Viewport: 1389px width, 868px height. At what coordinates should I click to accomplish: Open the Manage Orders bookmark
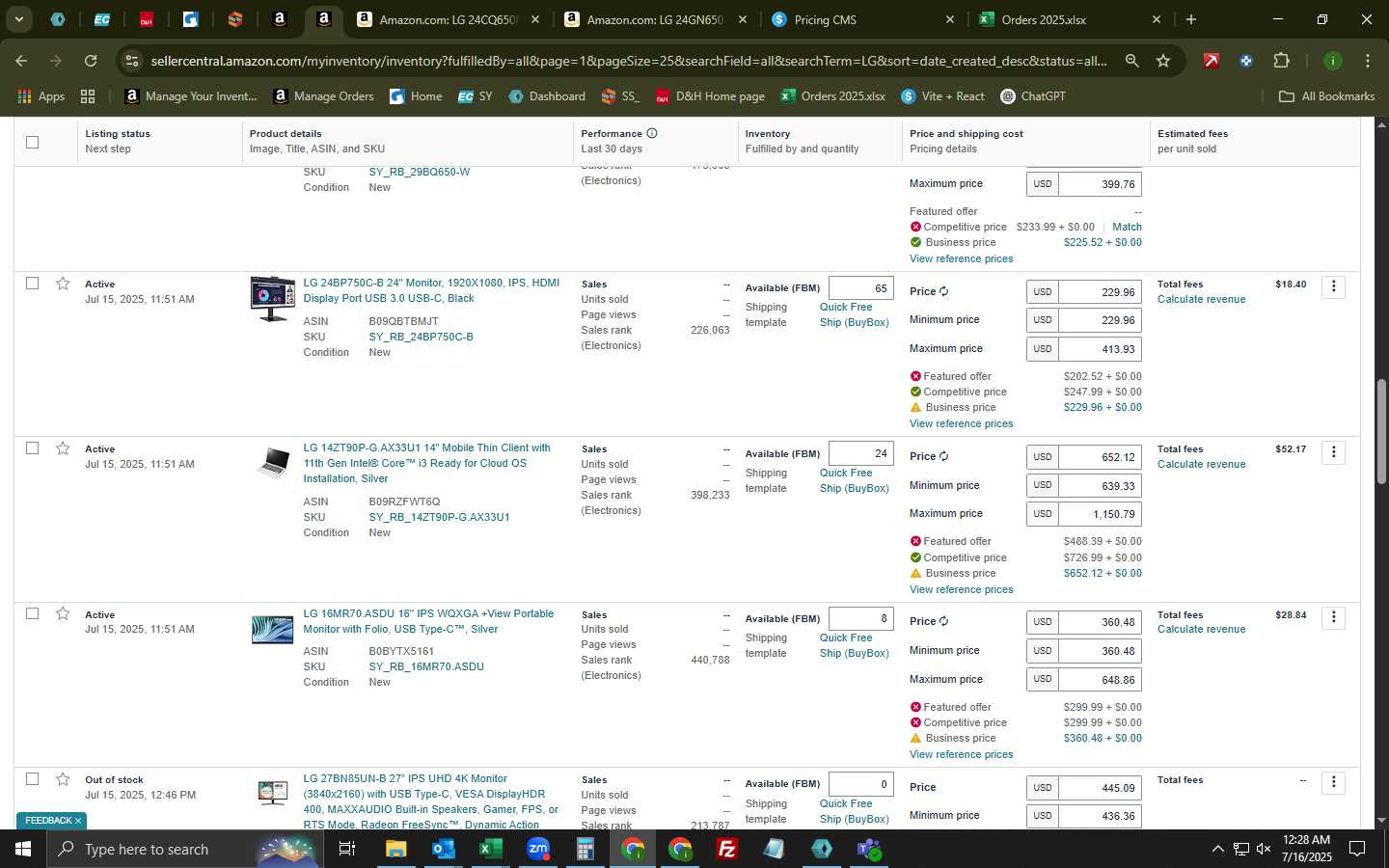coord(323,96)
